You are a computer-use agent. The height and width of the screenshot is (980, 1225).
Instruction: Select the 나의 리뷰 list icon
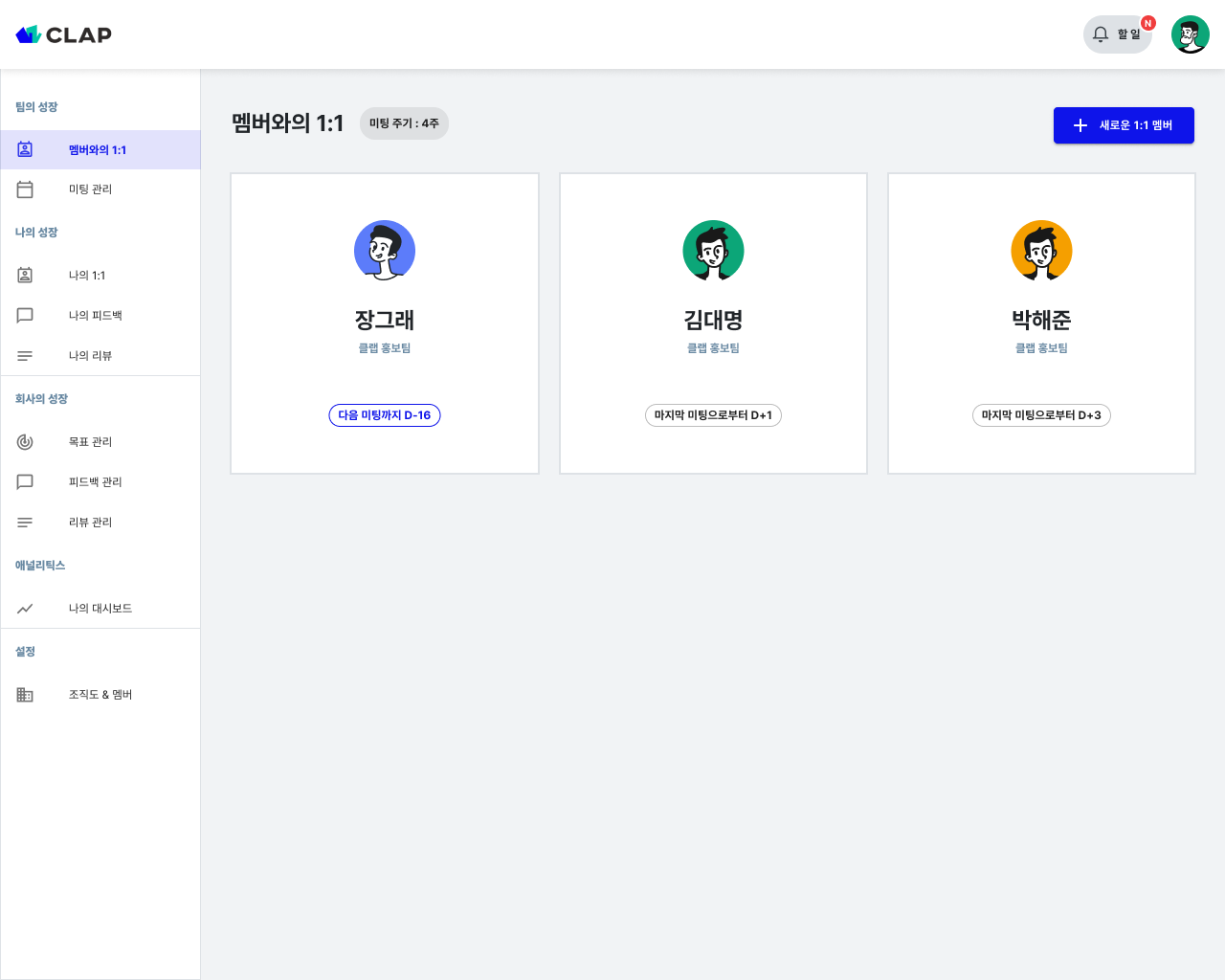(25, 355)
